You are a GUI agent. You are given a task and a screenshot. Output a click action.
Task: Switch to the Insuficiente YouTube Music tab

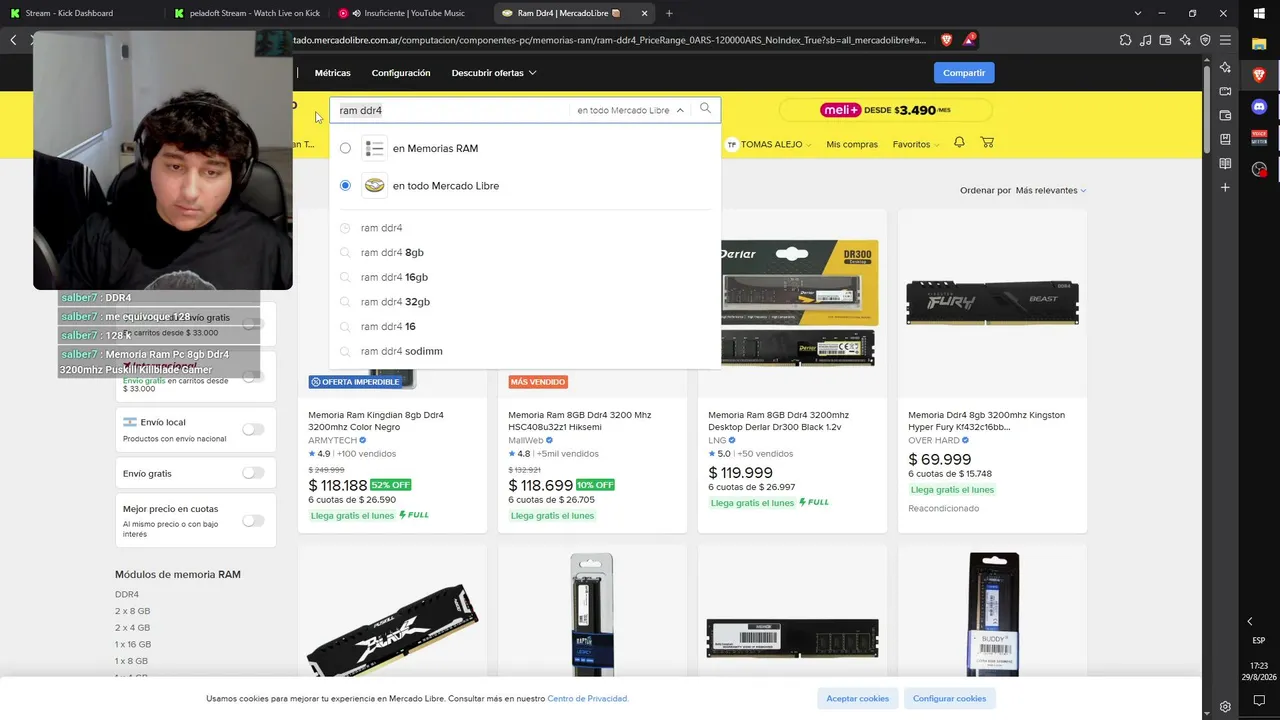[409, 13]
